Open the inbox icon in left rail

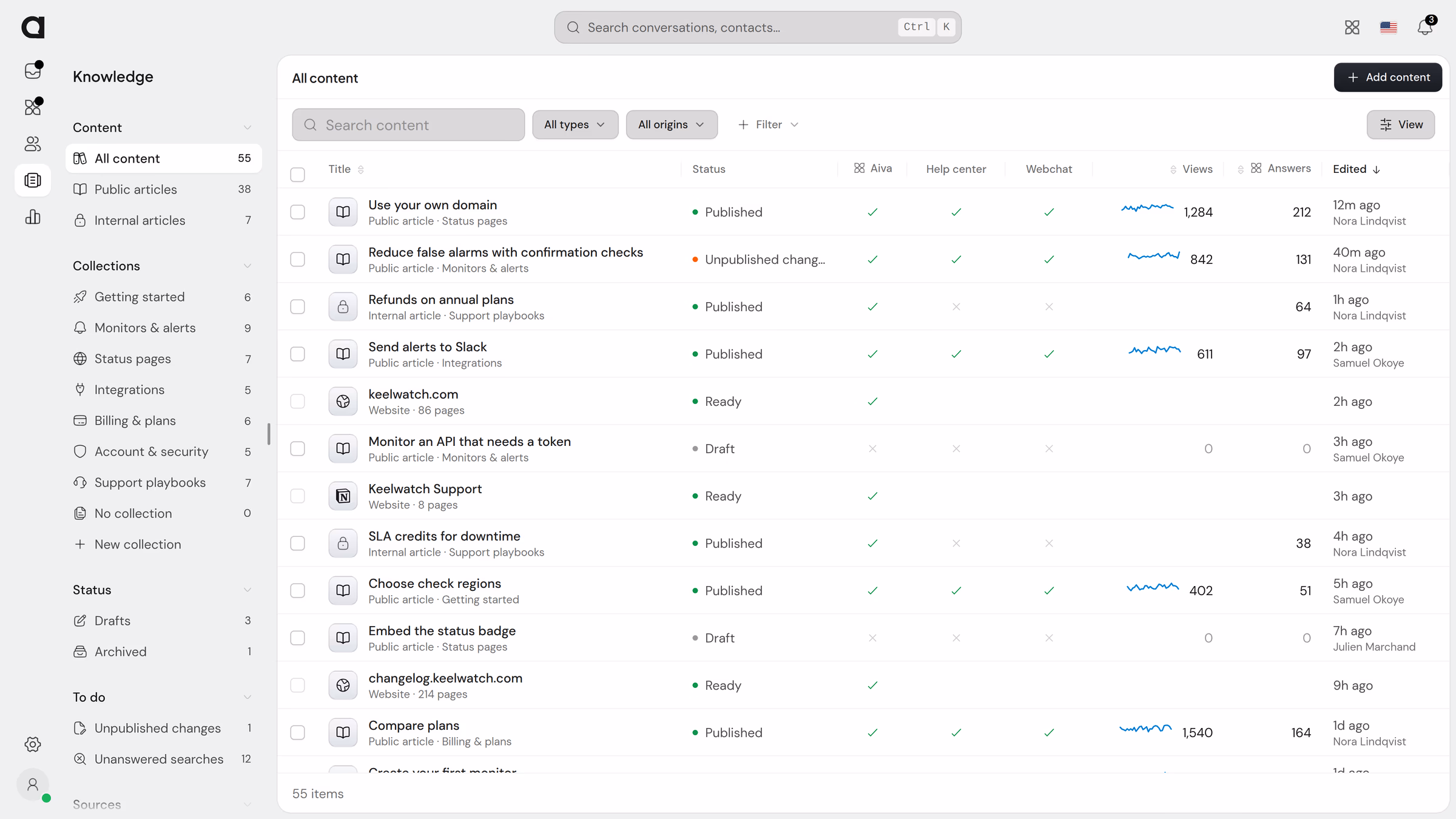tap(33, 70)
